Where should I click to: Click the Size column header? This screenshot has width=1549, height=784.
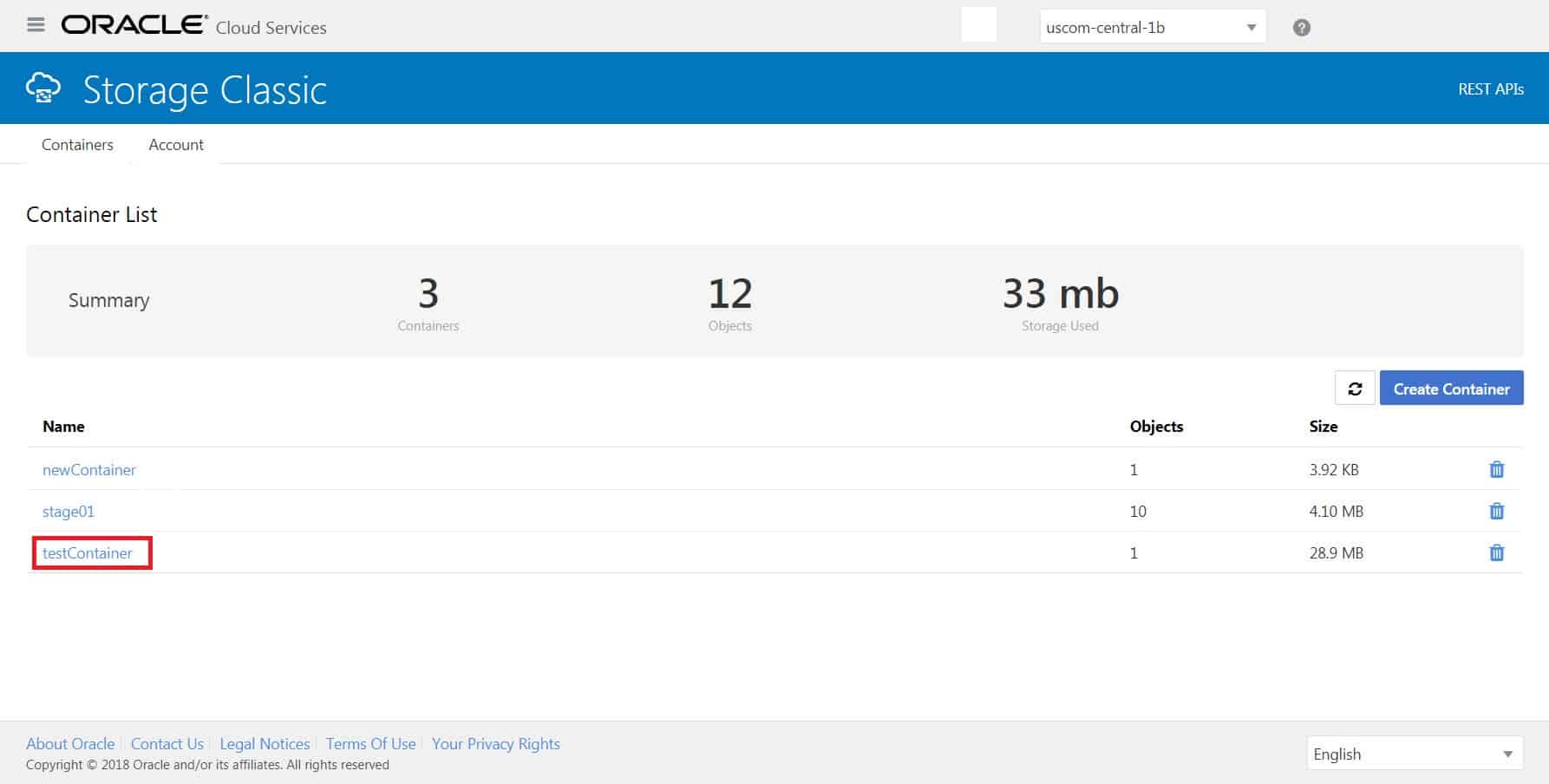coord(1324,426)
